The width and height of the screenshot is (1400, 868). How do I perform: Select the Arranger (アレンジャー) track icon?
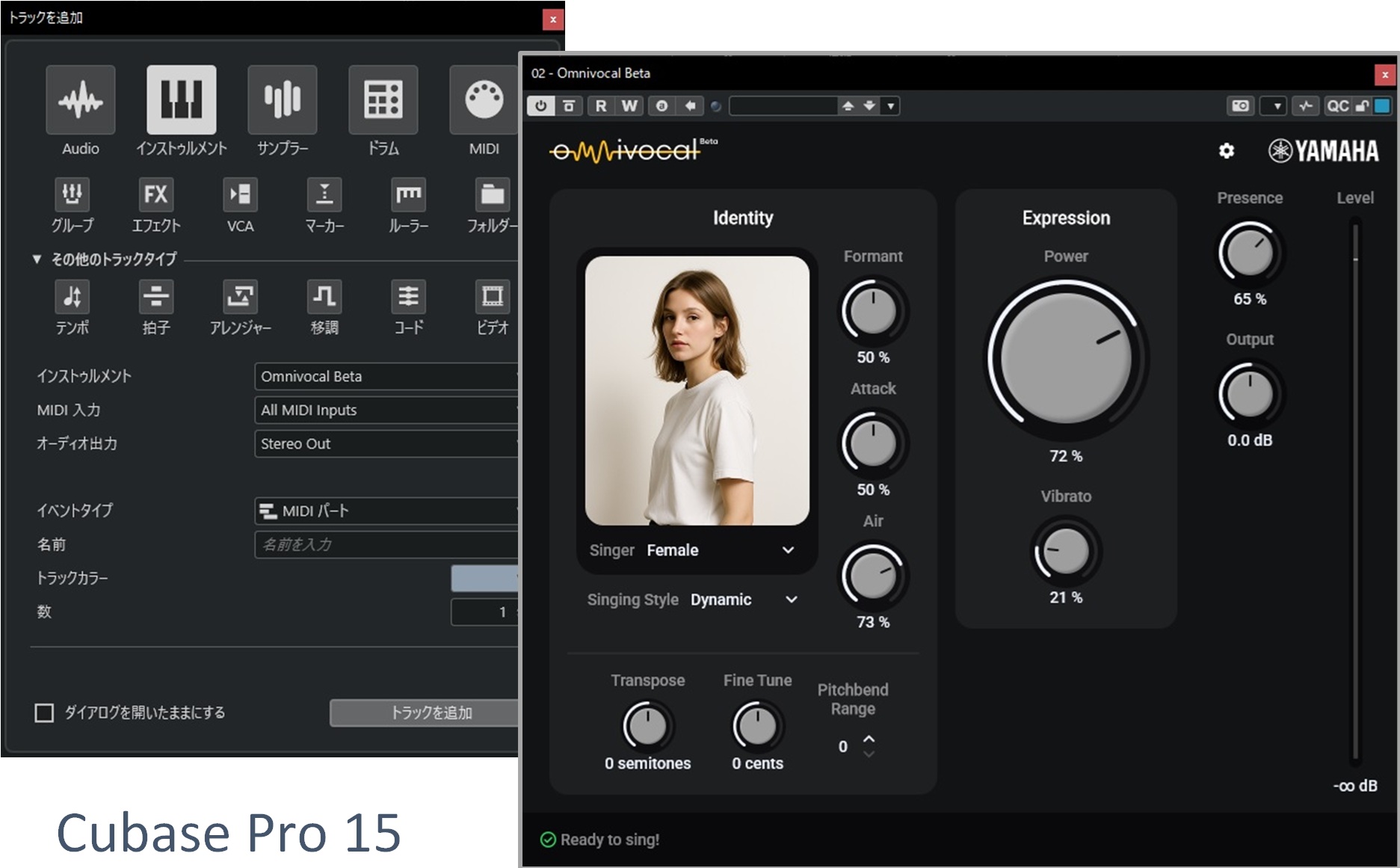tap(240, 297)
